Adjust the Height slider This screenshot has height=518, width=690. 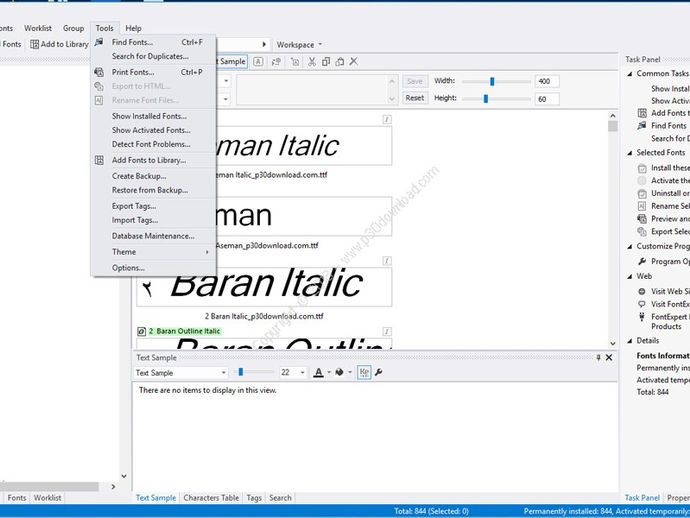click(486, 99)
